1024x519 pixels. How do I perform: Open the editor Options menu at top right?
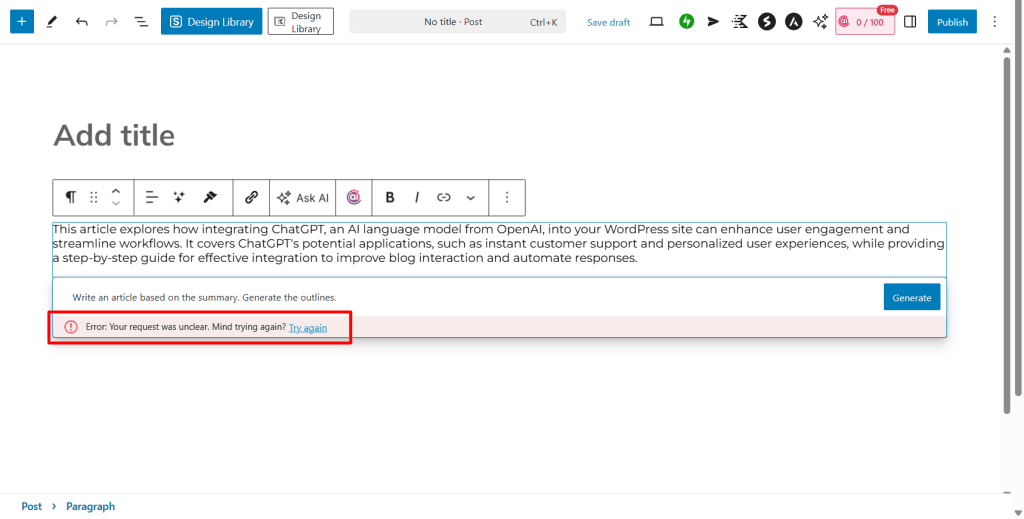tap(994, 21)
